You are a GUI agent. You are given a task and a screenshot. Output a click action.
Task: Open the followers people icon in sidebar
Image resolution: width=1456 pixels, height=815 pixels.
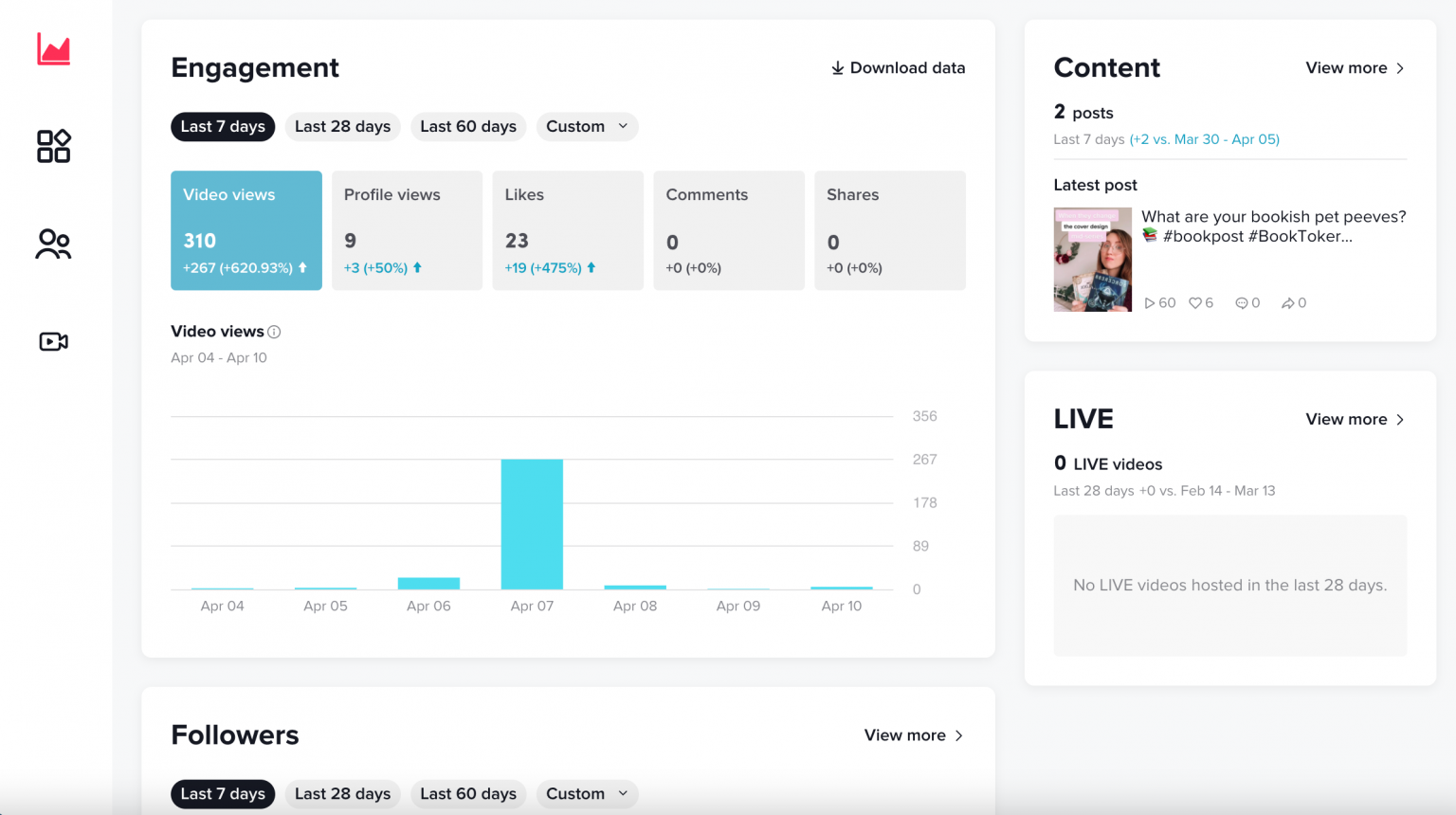[x=53, y=244]
